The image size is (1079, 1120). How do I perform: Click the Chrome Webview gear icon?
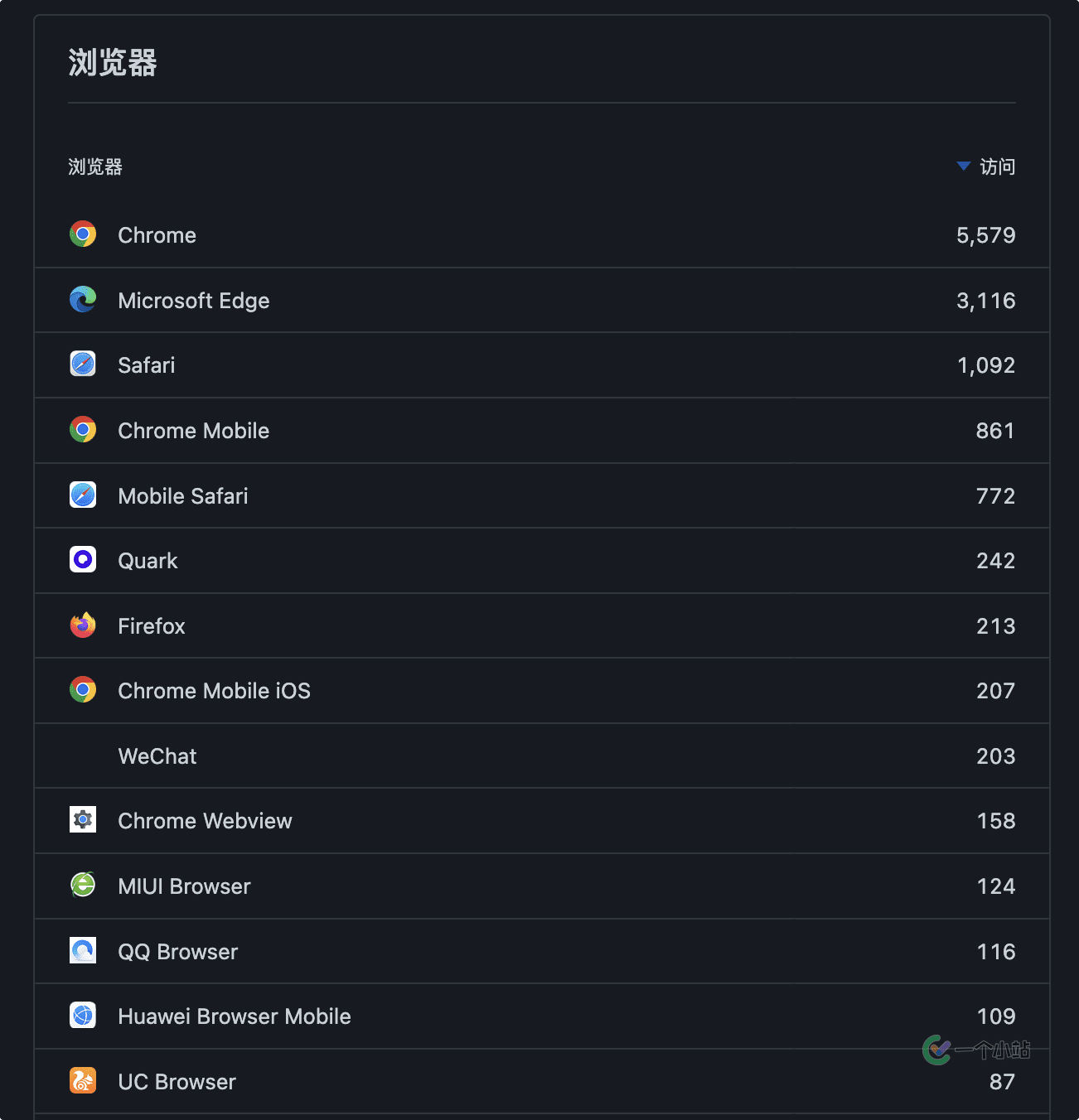[x=83, y=820]
